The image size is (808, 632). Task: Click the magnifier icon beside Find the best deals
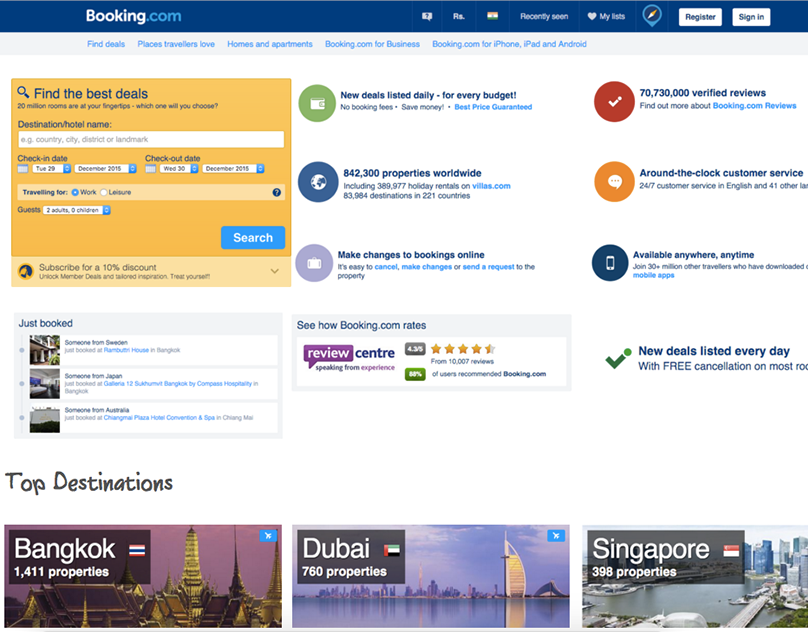(x=23, y=92)
